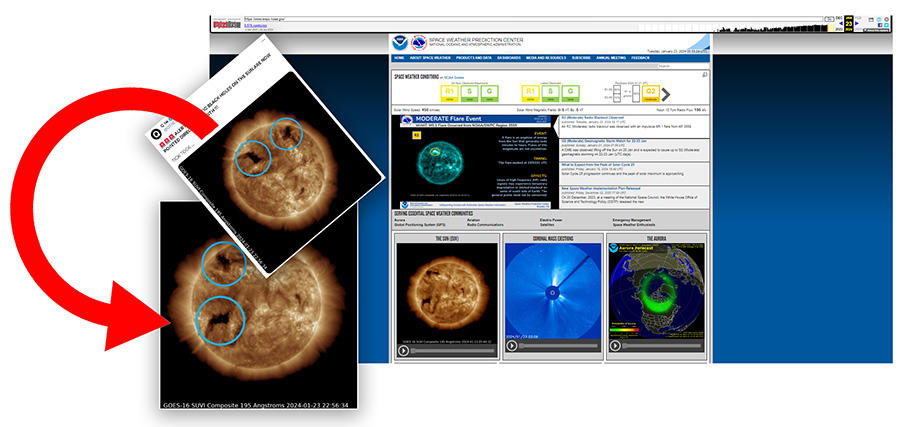Click the Coronal Mass Ejections progress slider
This screenshot has height=427, width=900.
558,346
